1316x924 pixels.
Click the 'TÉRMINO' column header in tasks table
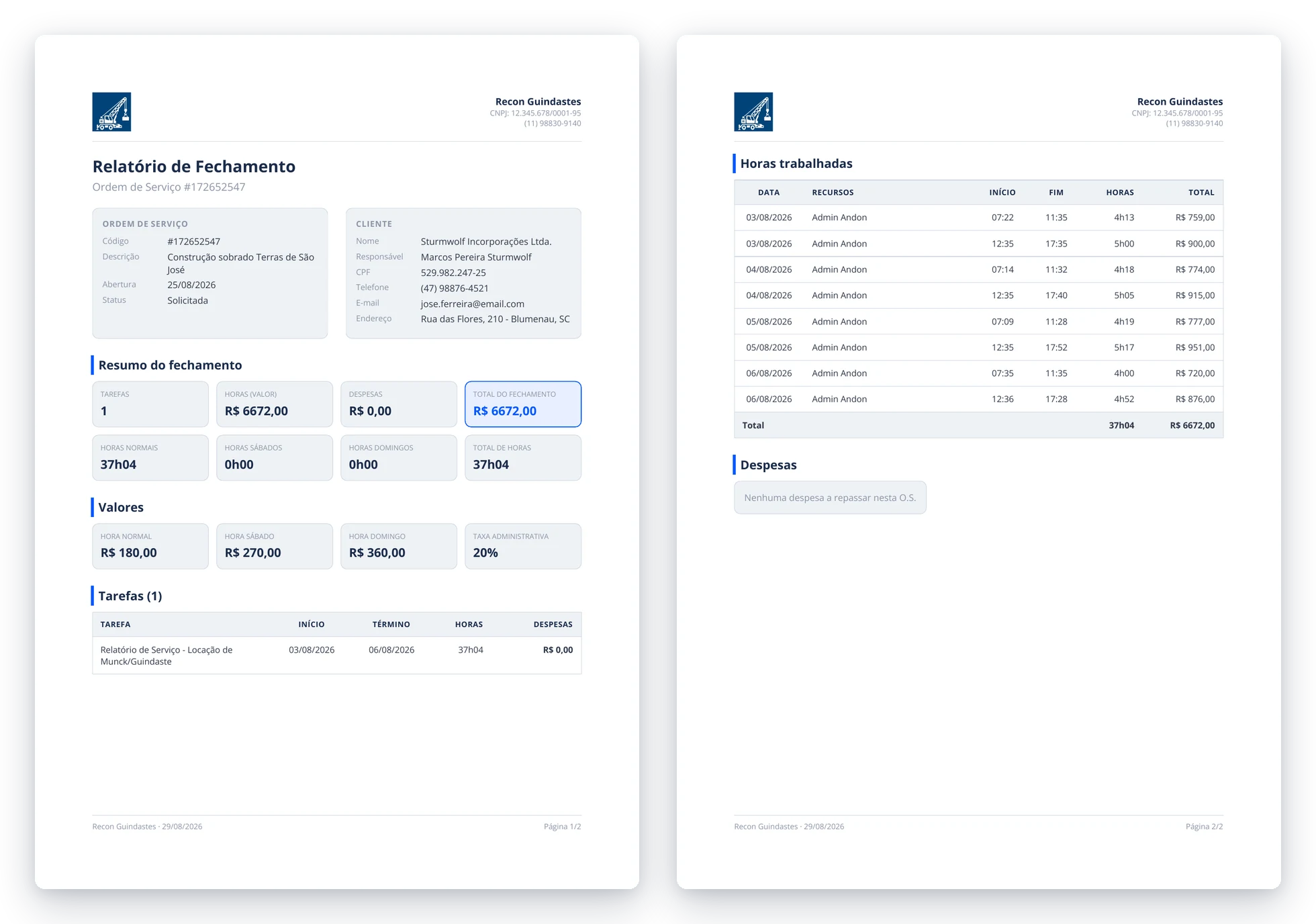[391, 625]
